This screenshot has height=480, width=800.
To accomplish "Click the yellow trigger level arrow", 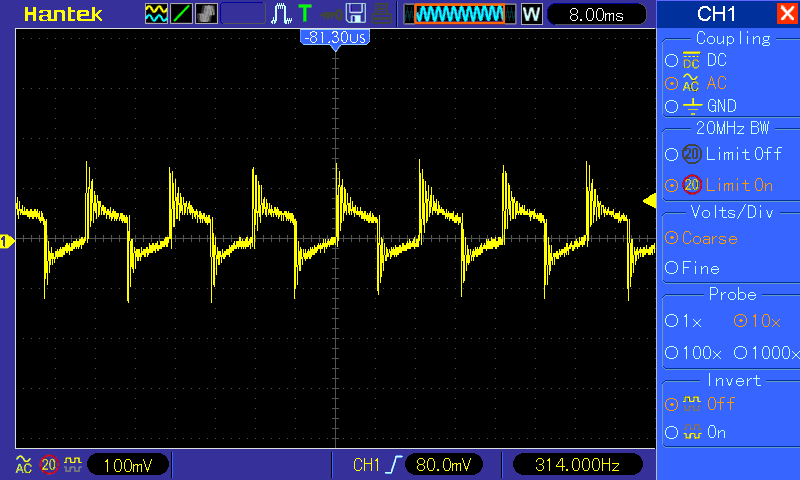I will [x=649, y=200].
